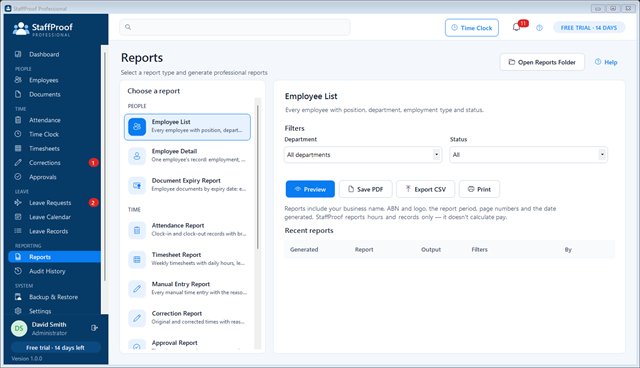Click the Save PDF button
Screen dimensions: 640x368
click(365, 189)
